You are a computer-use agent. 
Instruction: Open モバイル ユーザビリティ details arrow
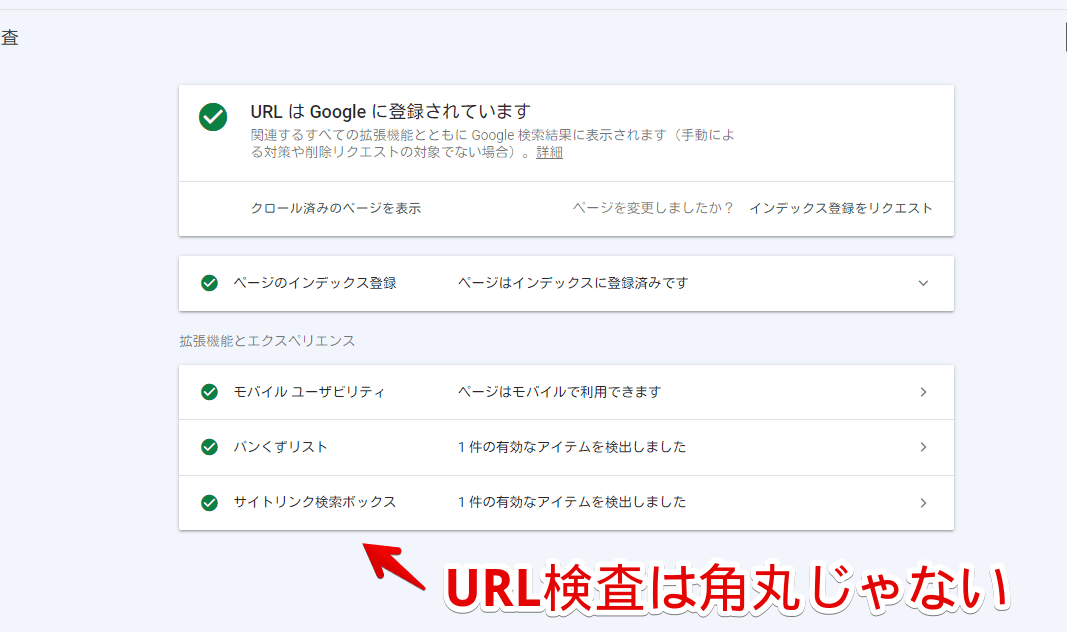pyautogui.click(x=923, y=392)
